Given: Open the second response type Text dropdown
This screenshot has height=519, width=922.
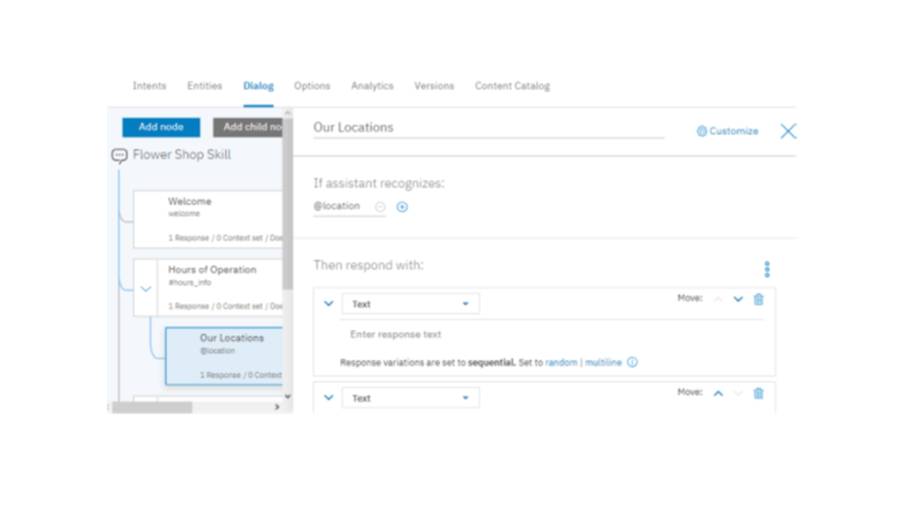Looking at the screenshot, I should [x=410, y=398].
